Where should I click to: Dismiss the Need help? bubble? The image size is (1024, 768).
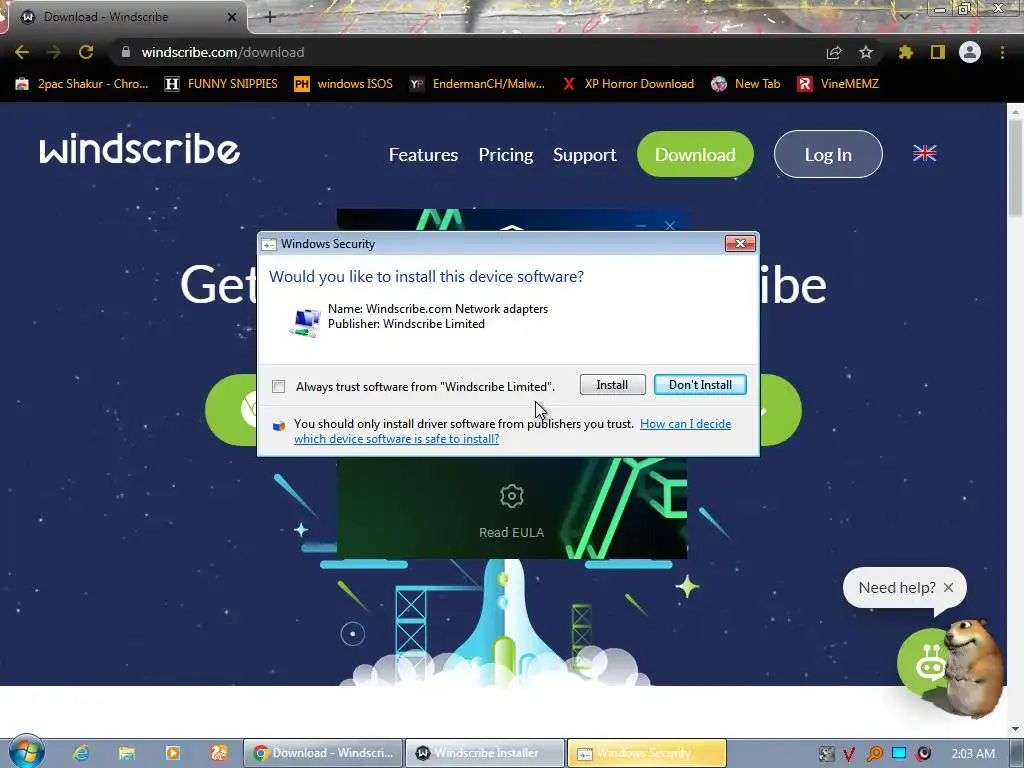[948, 588]
